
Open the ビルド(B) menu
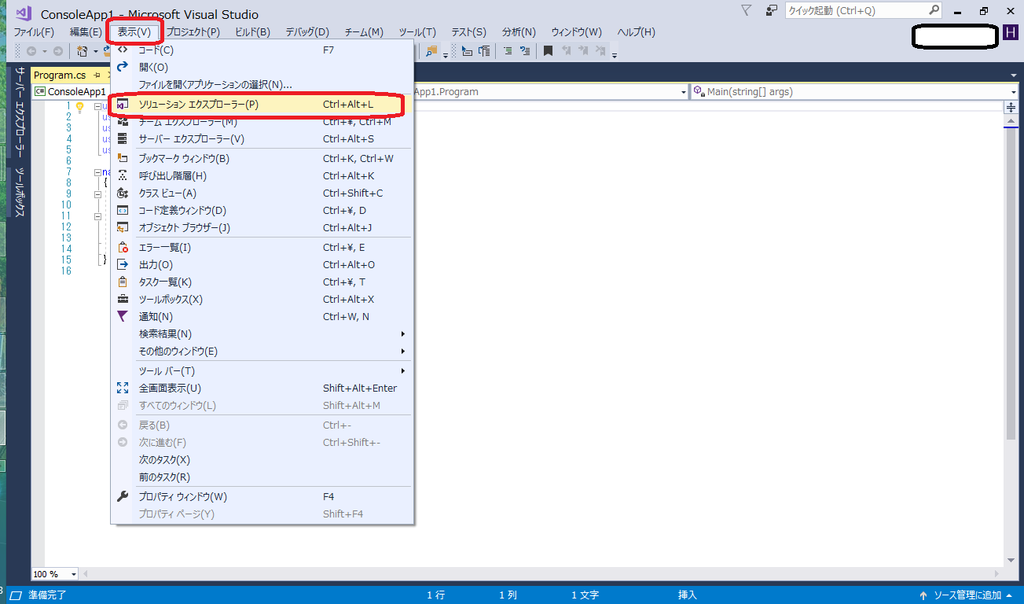pos(252,32)
